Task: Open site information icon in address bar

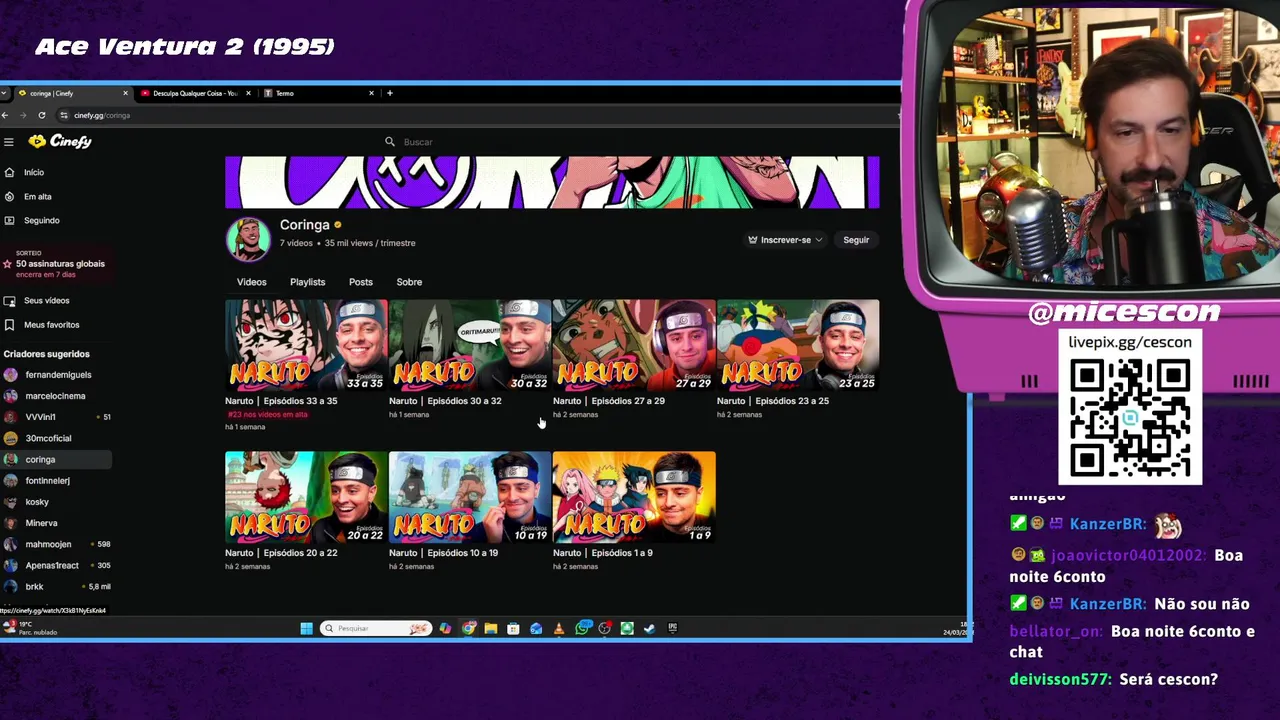Action: (64, 115)
